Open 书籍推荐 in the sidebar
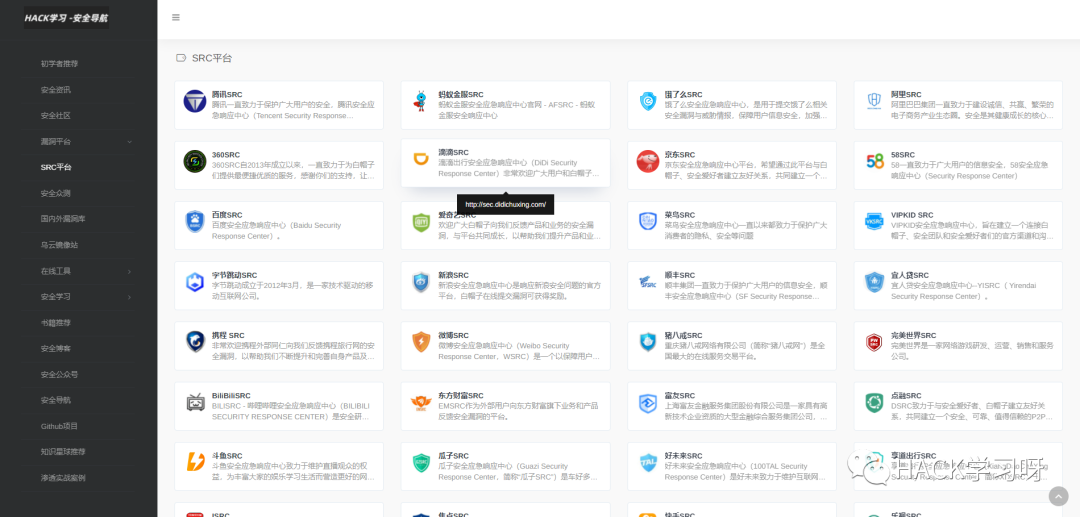This screenshot has width=1080, height=517. 56,322
